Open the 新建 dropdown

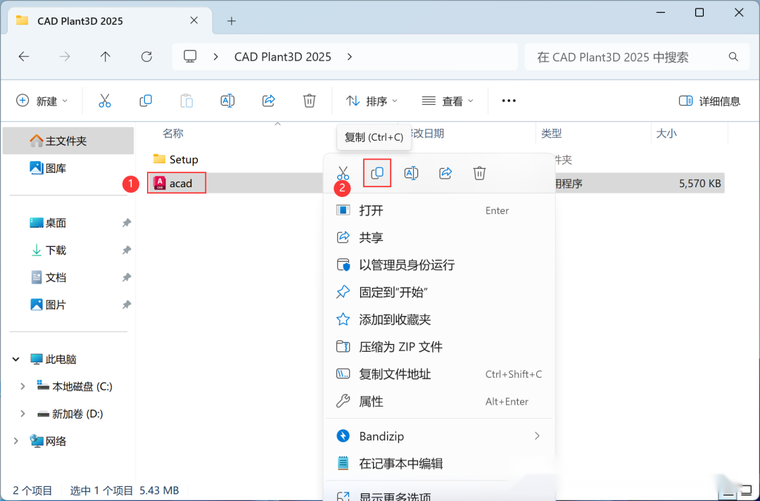42,101
